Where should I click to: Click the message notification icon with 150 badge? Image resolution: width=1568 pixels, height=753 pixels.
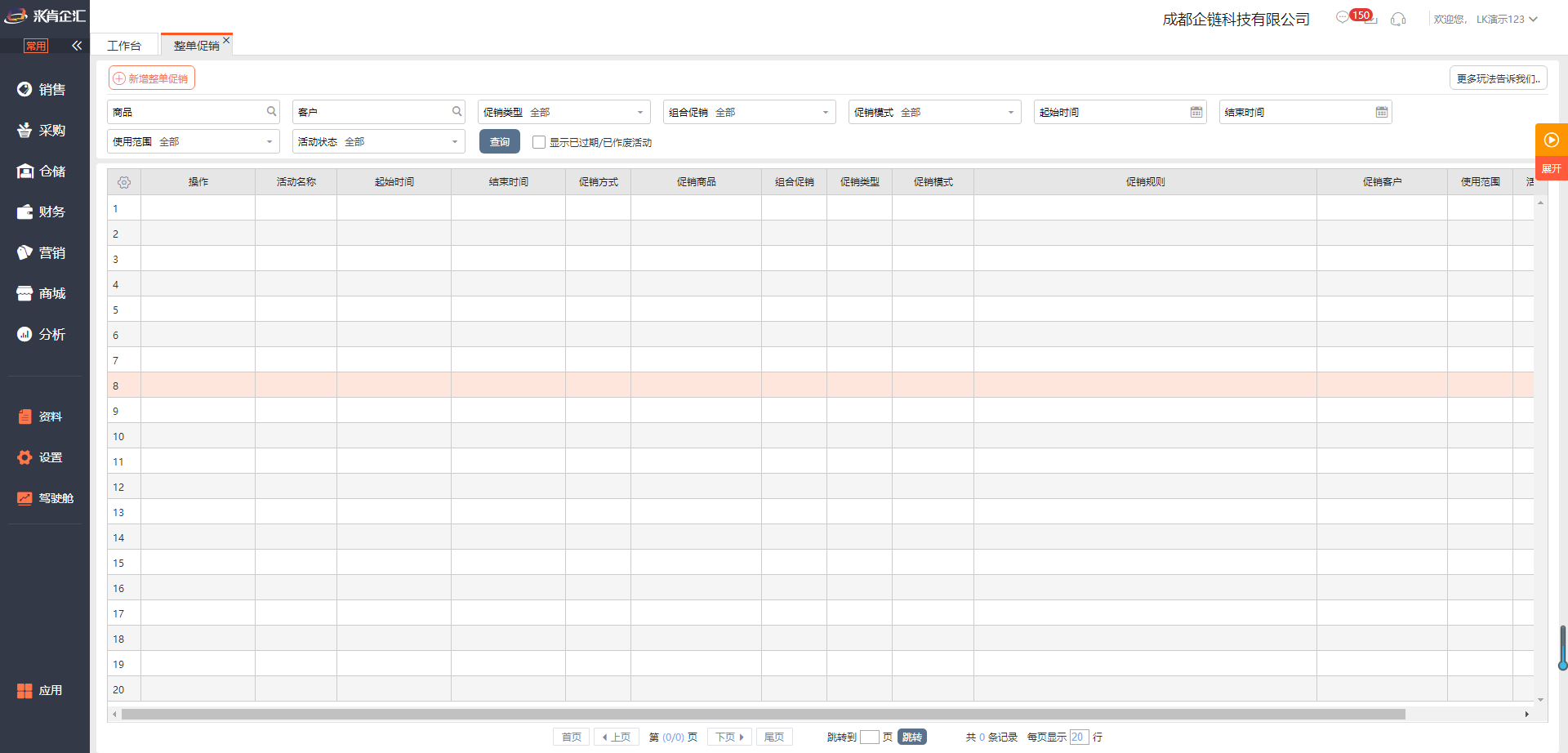(x=1343, y=17)
